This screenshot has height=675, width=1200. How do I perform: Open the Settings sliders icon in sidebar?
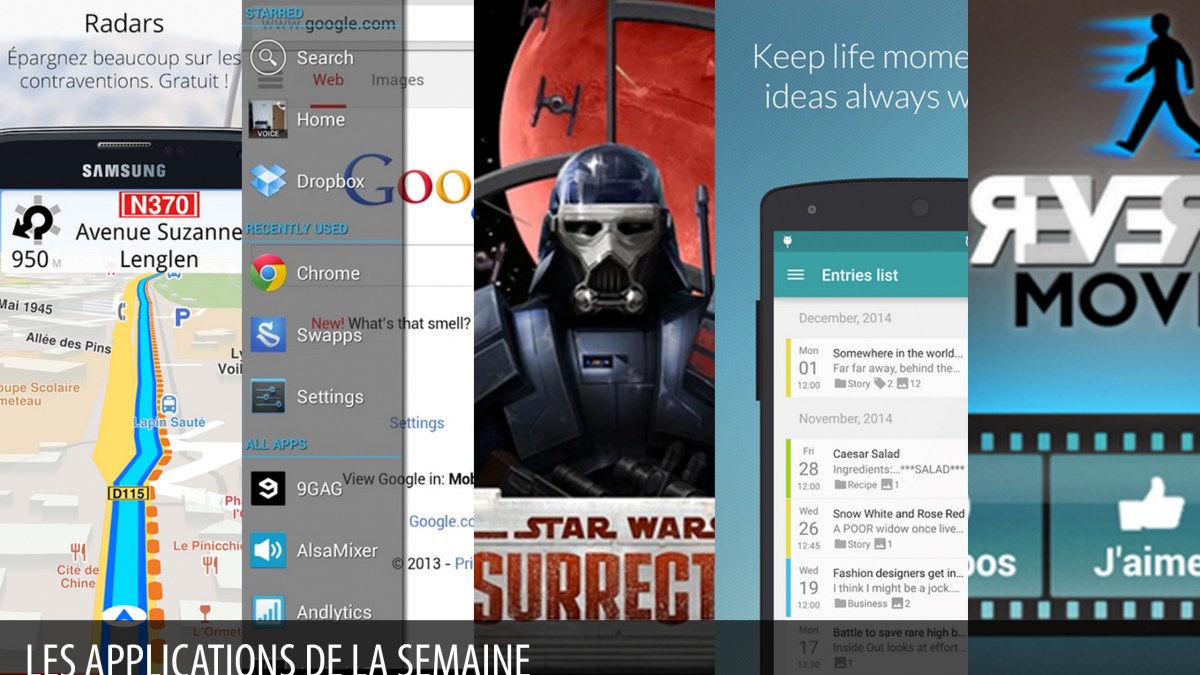pos(268,397)
